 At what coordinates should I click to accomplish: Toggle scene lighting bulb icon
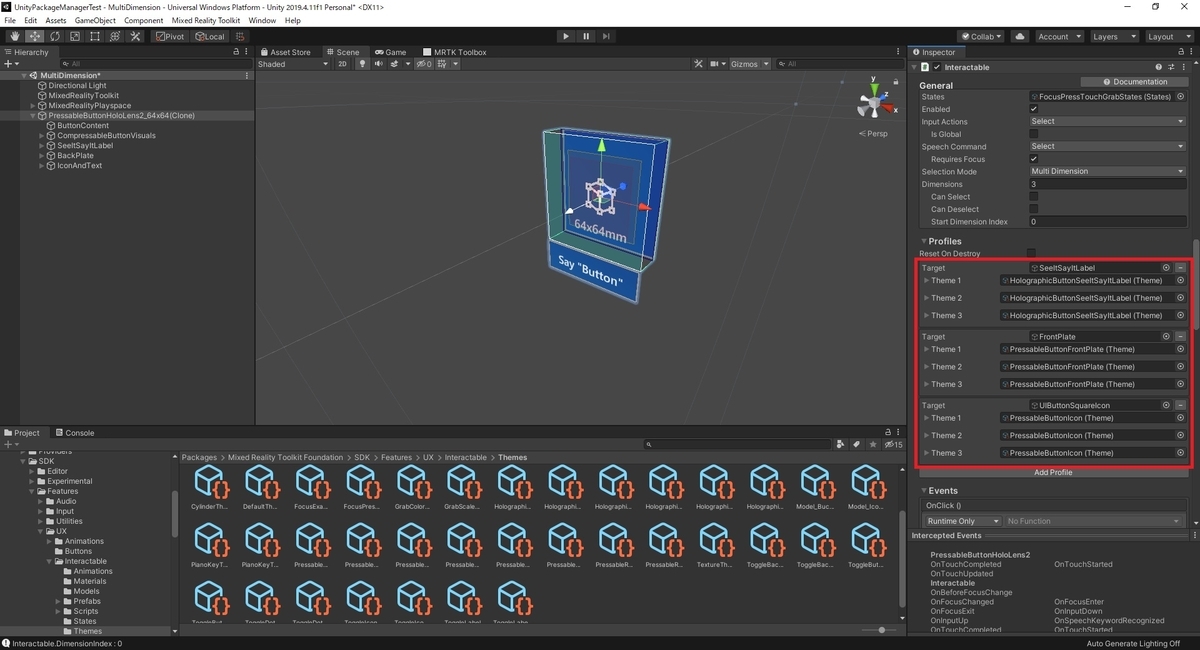pyautogui.click(x=362, y=64)
